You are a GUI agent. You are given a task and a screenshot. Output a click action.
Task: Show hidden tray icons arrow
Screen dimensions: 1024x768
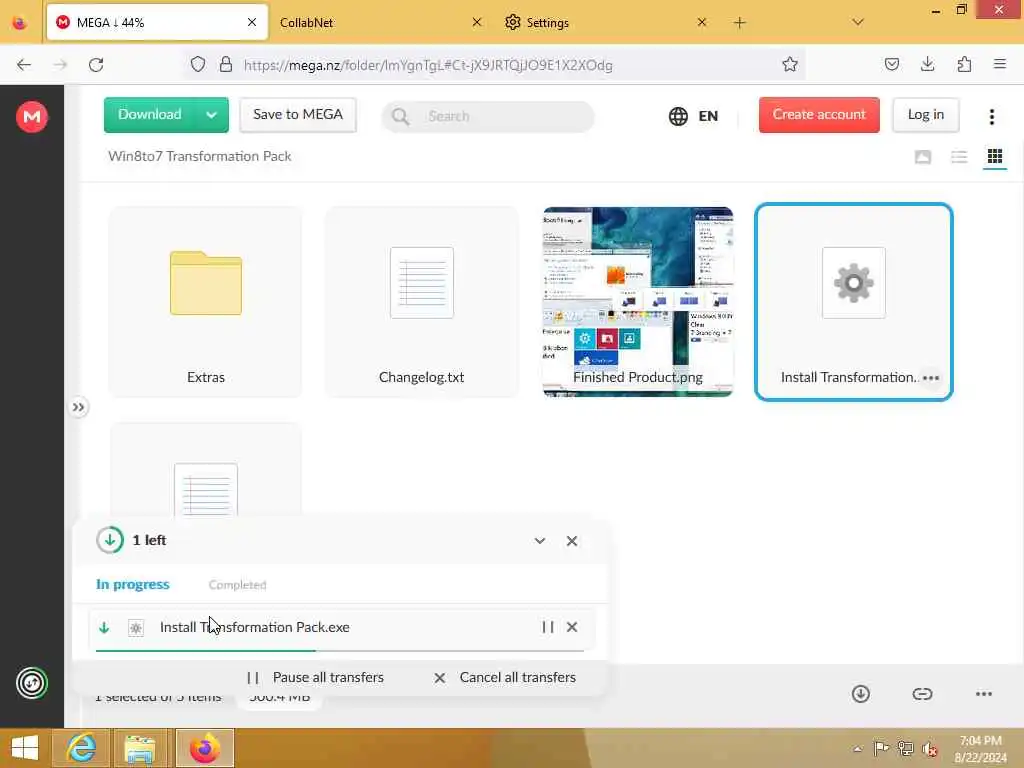pos(857,749)
